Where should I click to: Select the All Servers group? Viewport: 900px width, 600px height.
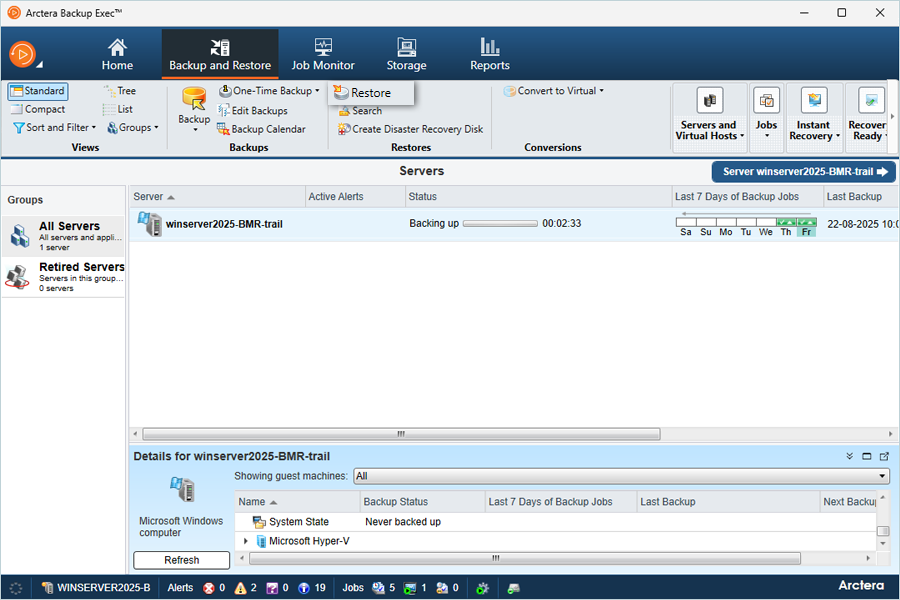(63, 236)
